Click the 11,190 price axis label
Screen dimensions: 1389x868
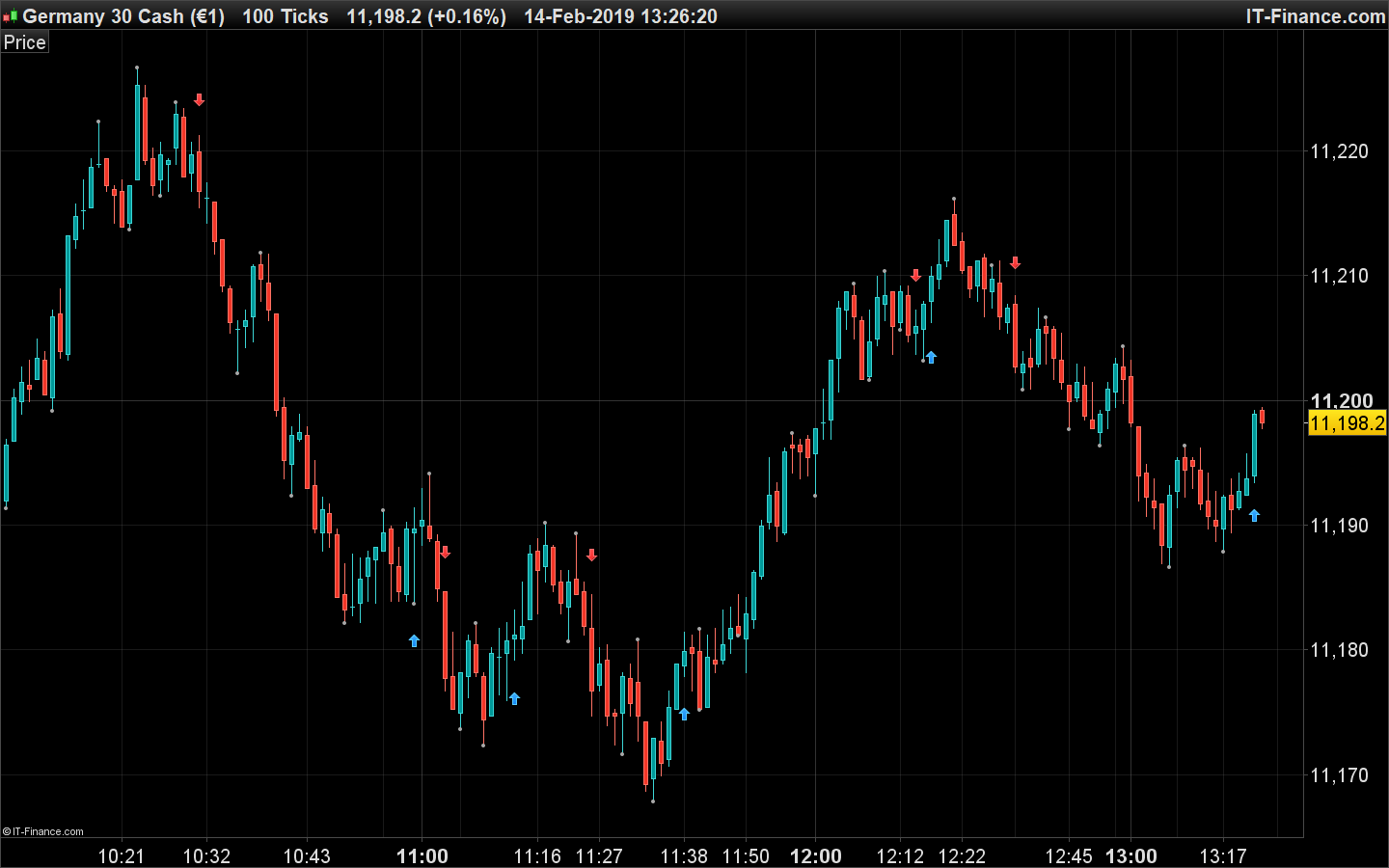pyautogui.click(x=1339, y=526)
